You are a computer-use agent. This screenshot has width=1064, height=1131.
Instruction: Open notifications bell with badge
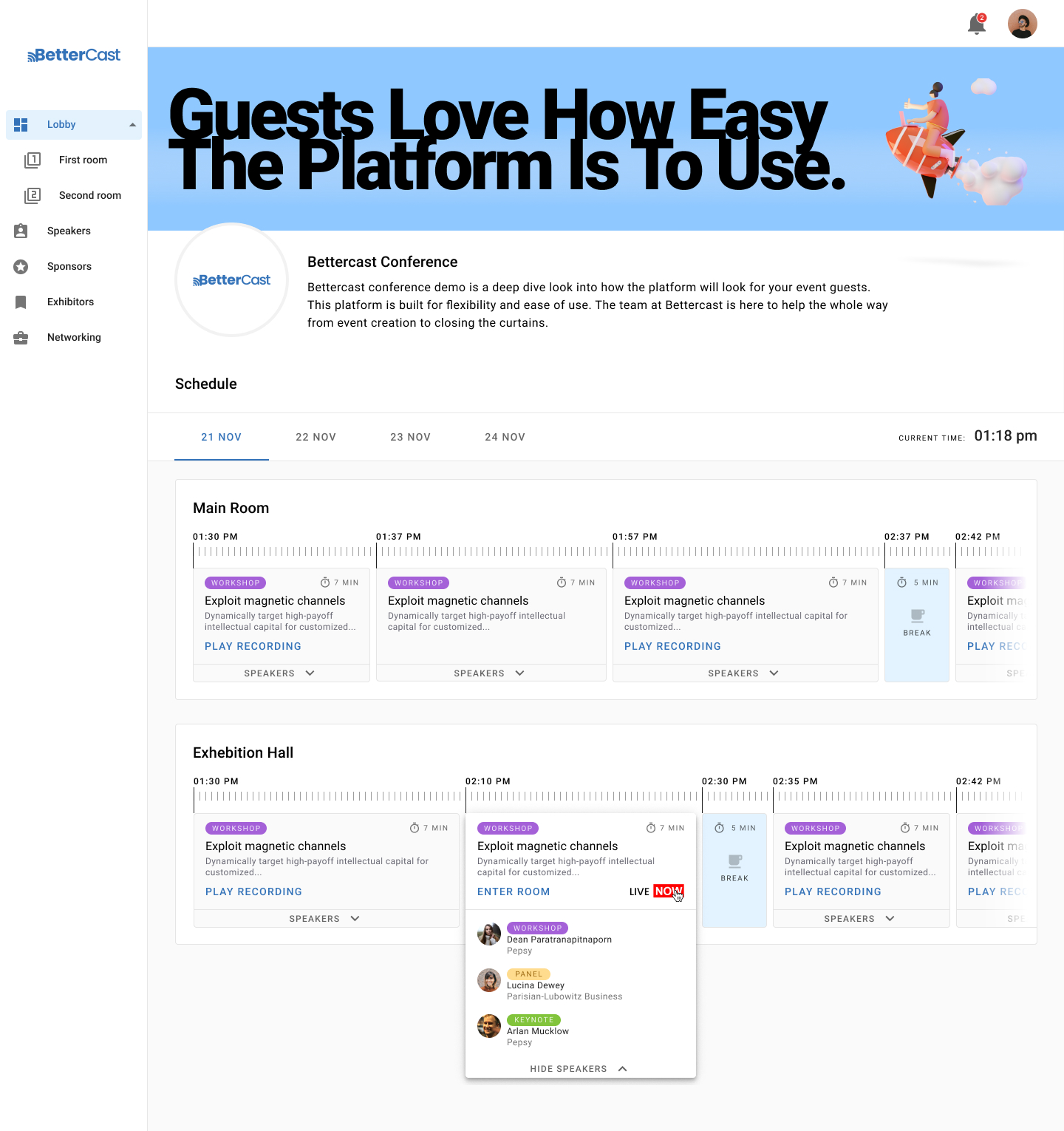point(976,24)
